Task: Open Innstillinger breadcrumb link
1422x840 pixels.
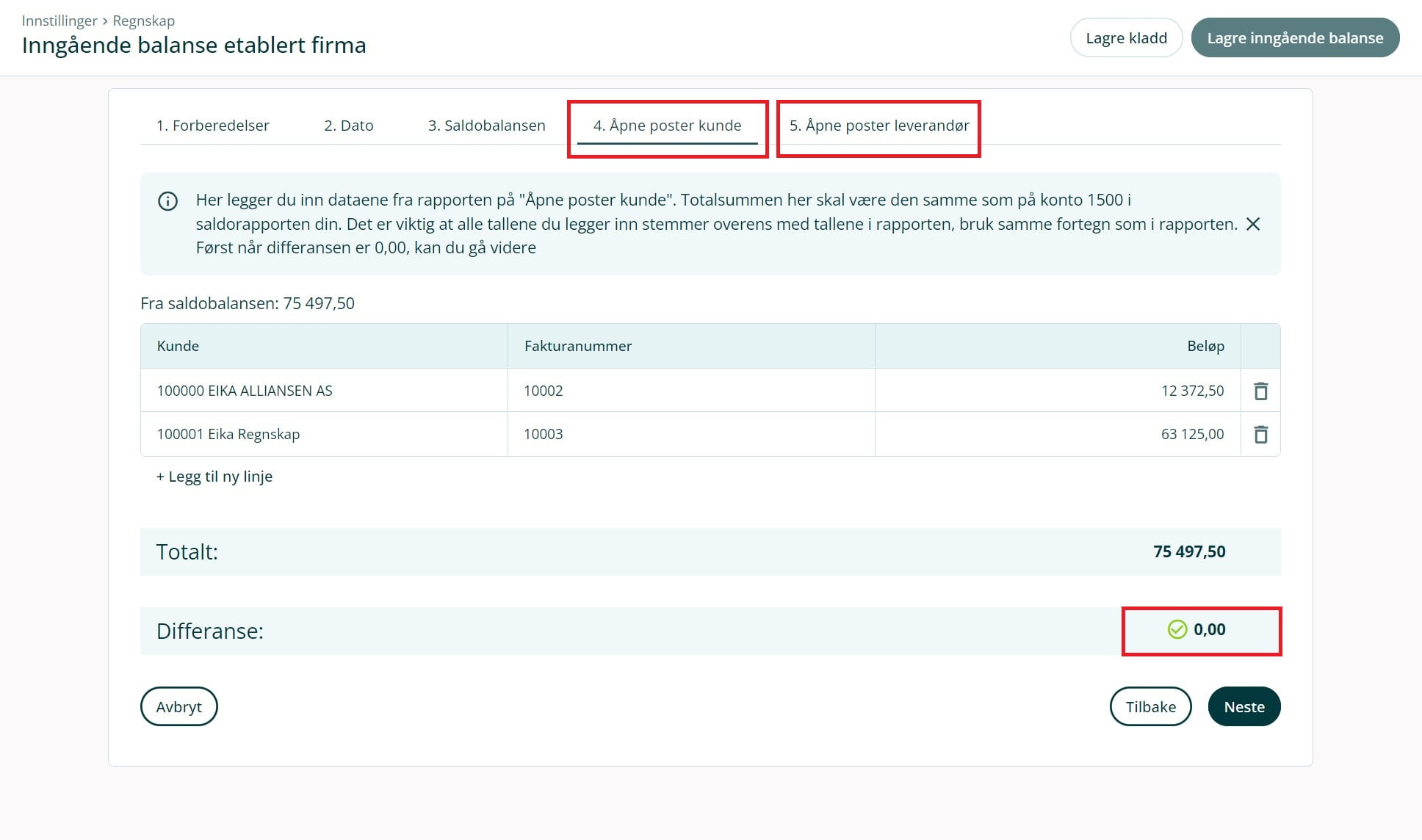Action: click(59, 21)
